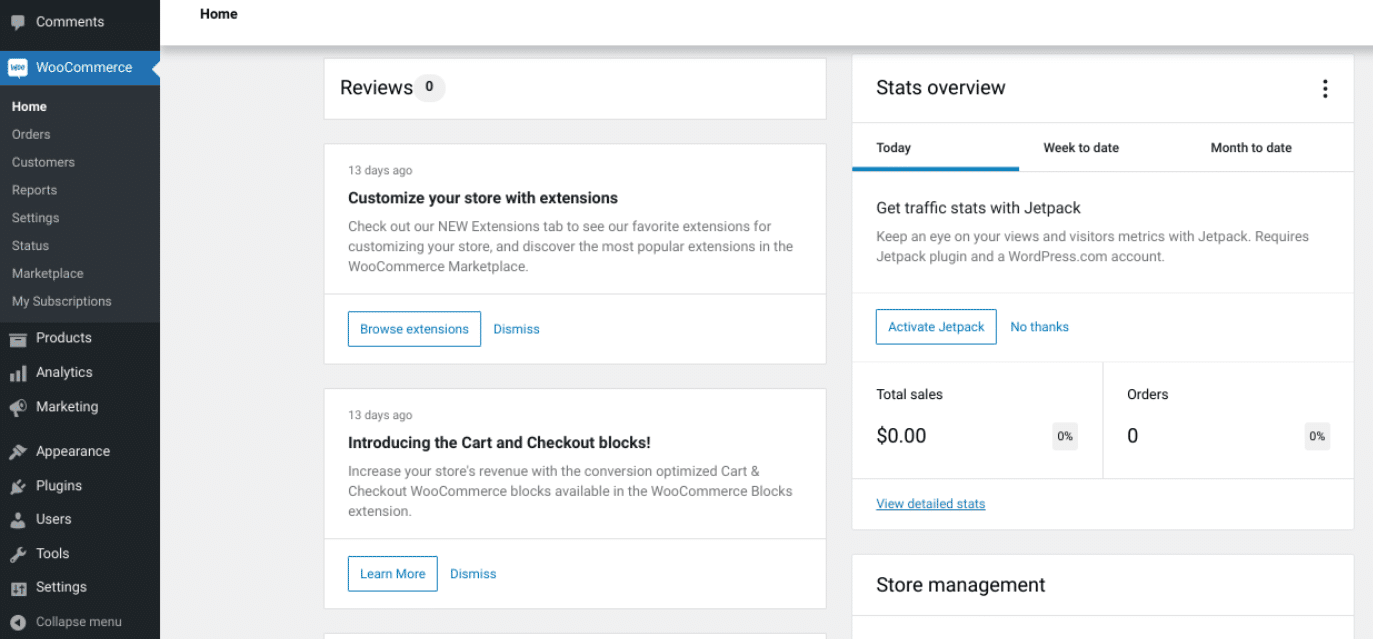Image resolution: width=1373 pixels, height=639 pixels.
Task: Click the Settings sidebar icon
Action: 18,587
